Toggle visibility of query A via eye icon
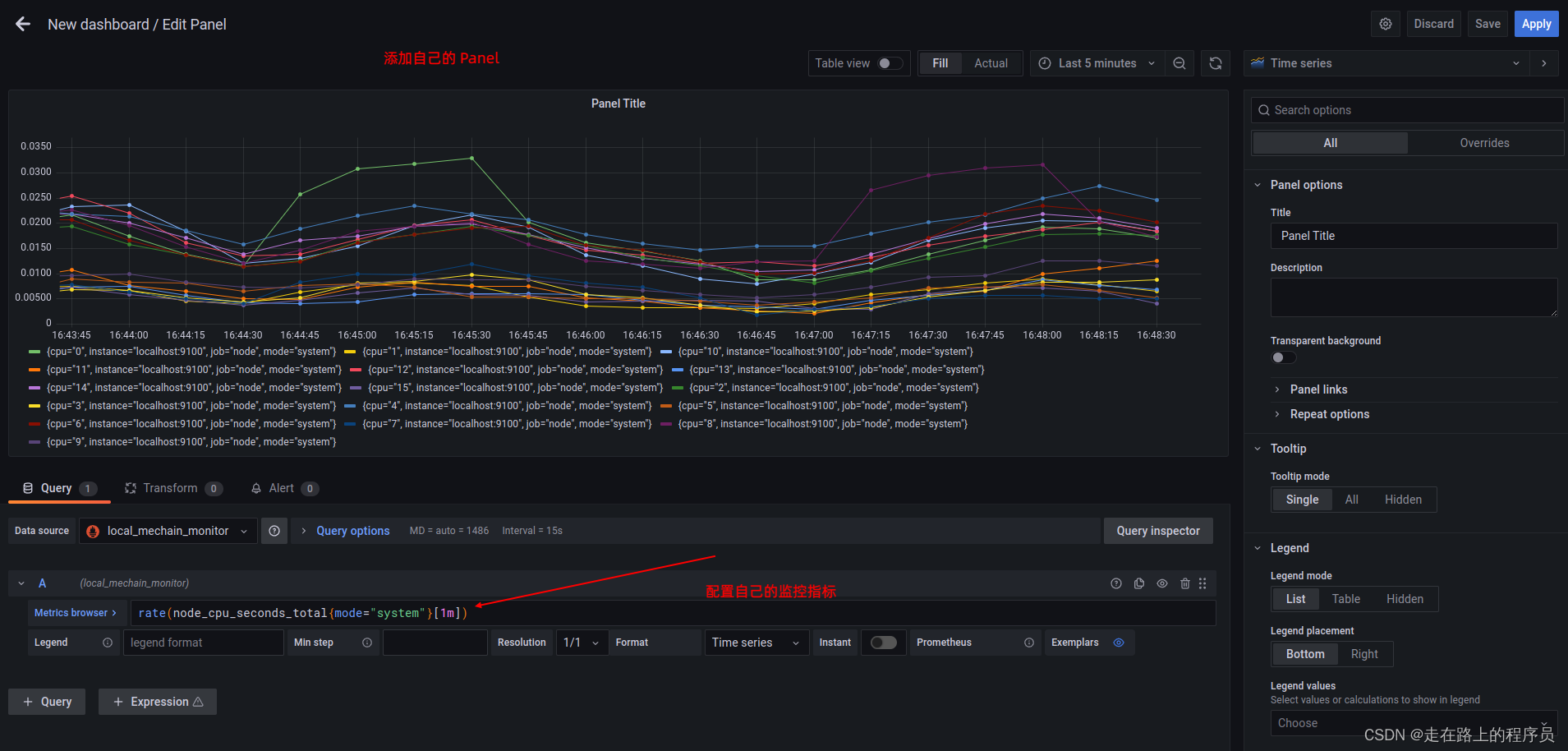The height and width of the screenshot is (751, 1568). (x=1161, y=583)
